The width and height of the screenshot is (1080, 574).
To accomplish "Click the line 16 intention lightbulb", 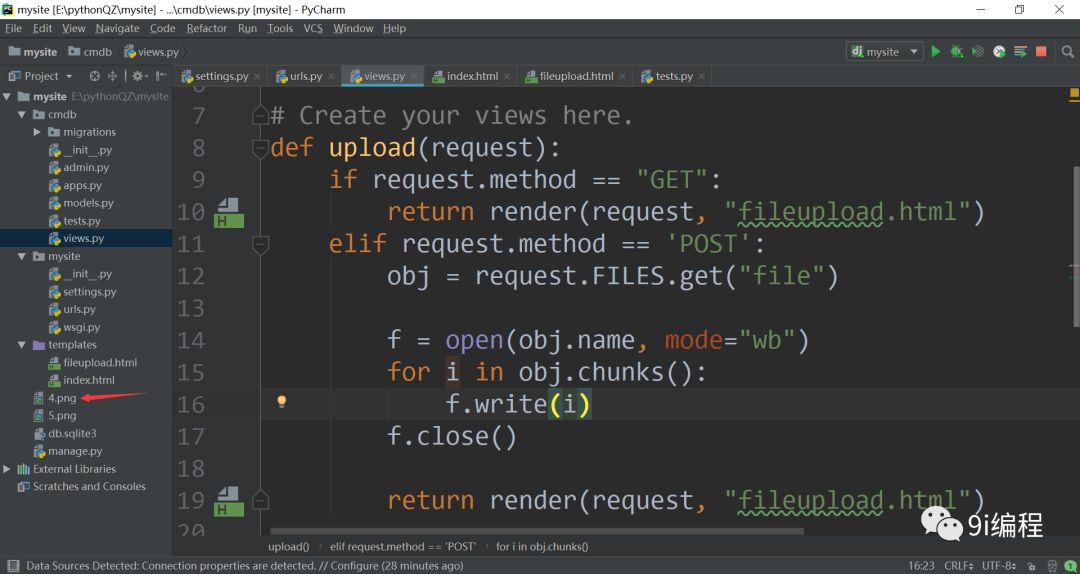I will click(281, 402).
